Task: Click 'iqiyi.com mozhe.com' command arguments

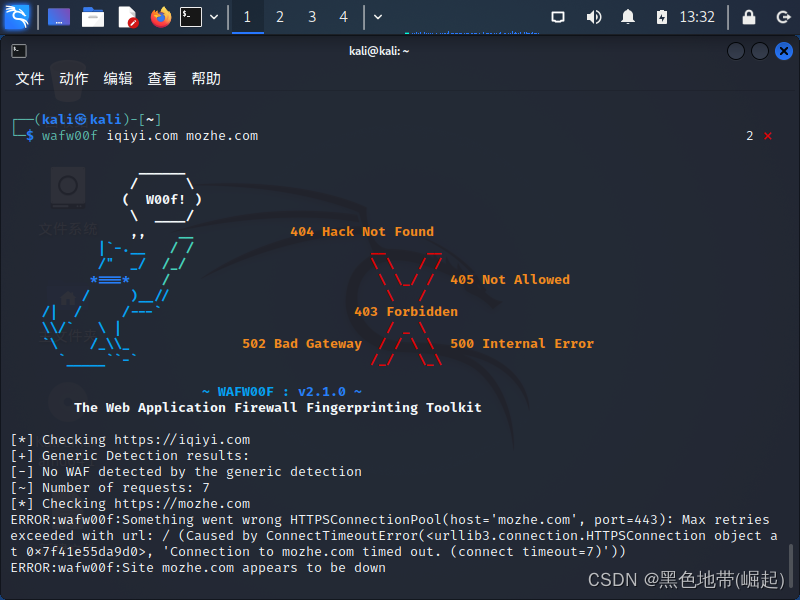Action: (182, 136)
